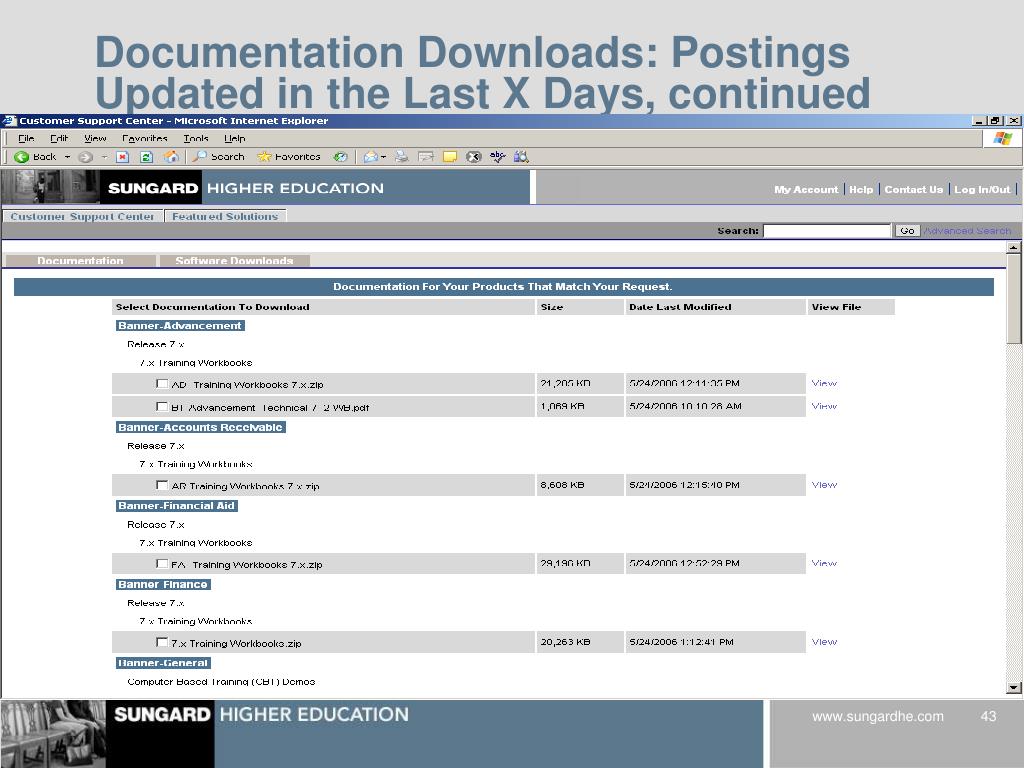Image resolution: width=1024 pixels, height=768 pixels.
Task: Open the Tools menu
Action: (196, 138)
